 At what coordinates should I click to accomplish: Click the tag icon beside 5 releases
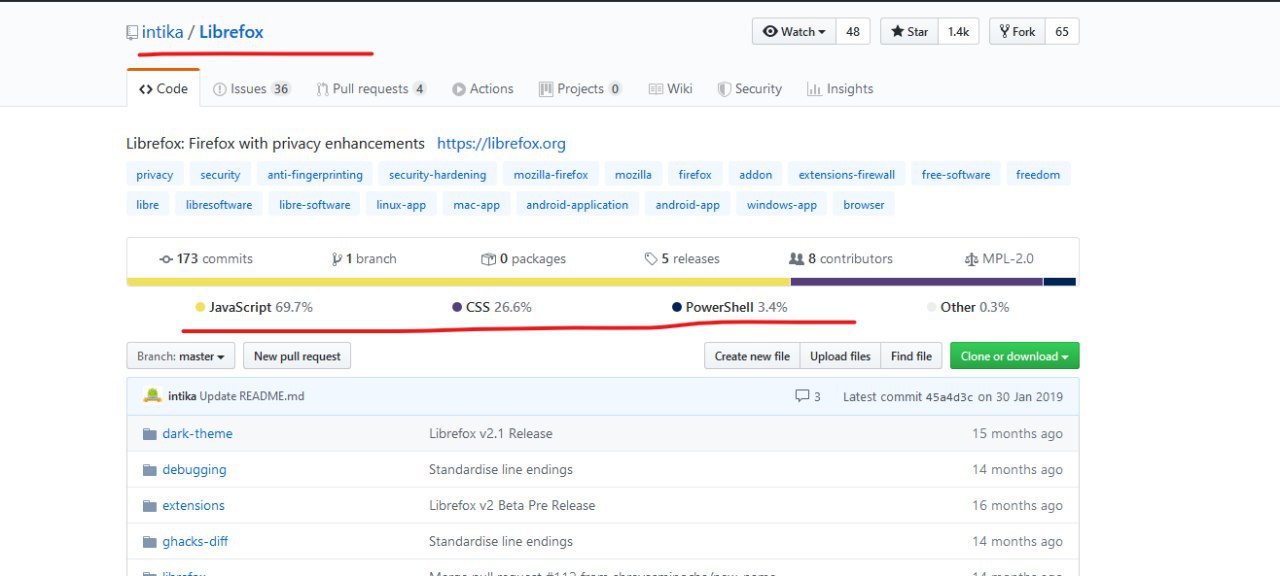tap(651, 259)
